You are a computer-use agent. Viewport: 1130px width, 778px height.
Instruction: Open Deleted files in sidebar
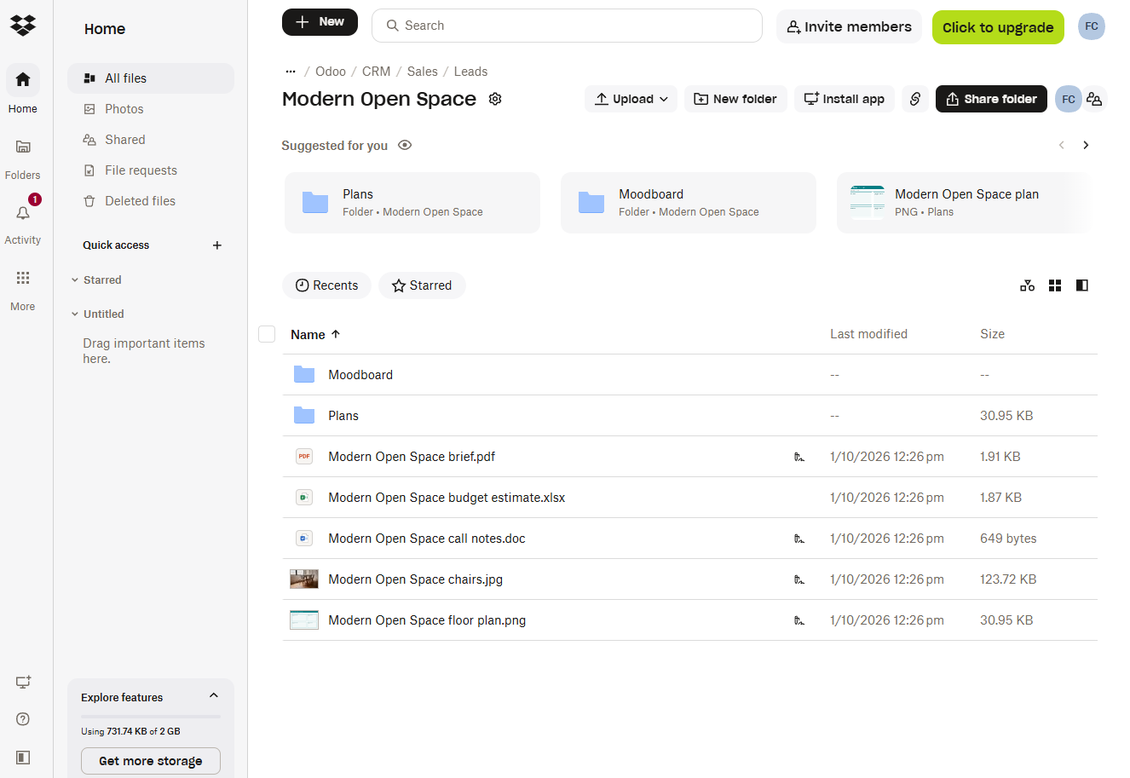[151, 201]
